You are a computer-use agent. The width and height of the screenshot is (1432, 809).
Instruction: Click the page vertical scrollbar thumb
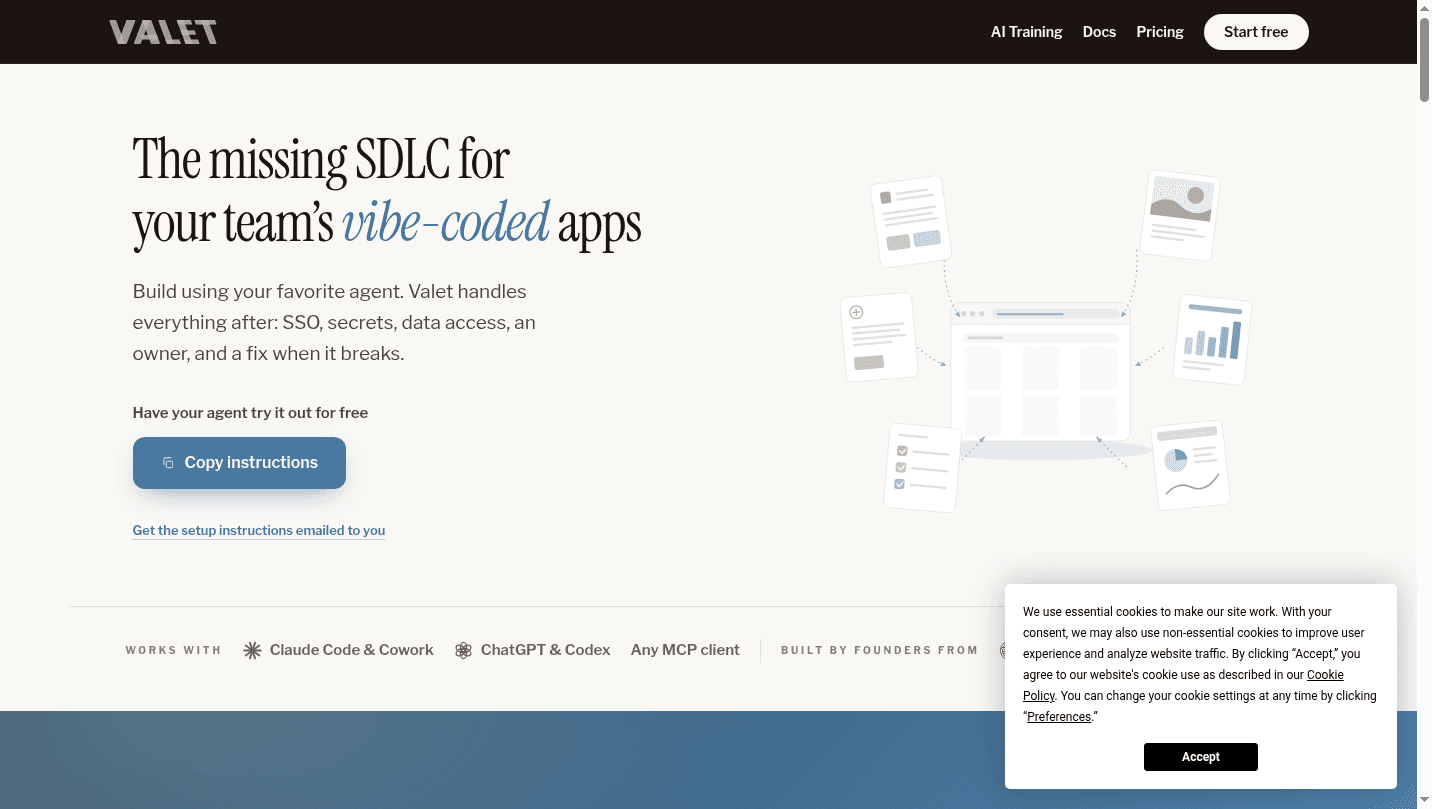point(1424,54)
